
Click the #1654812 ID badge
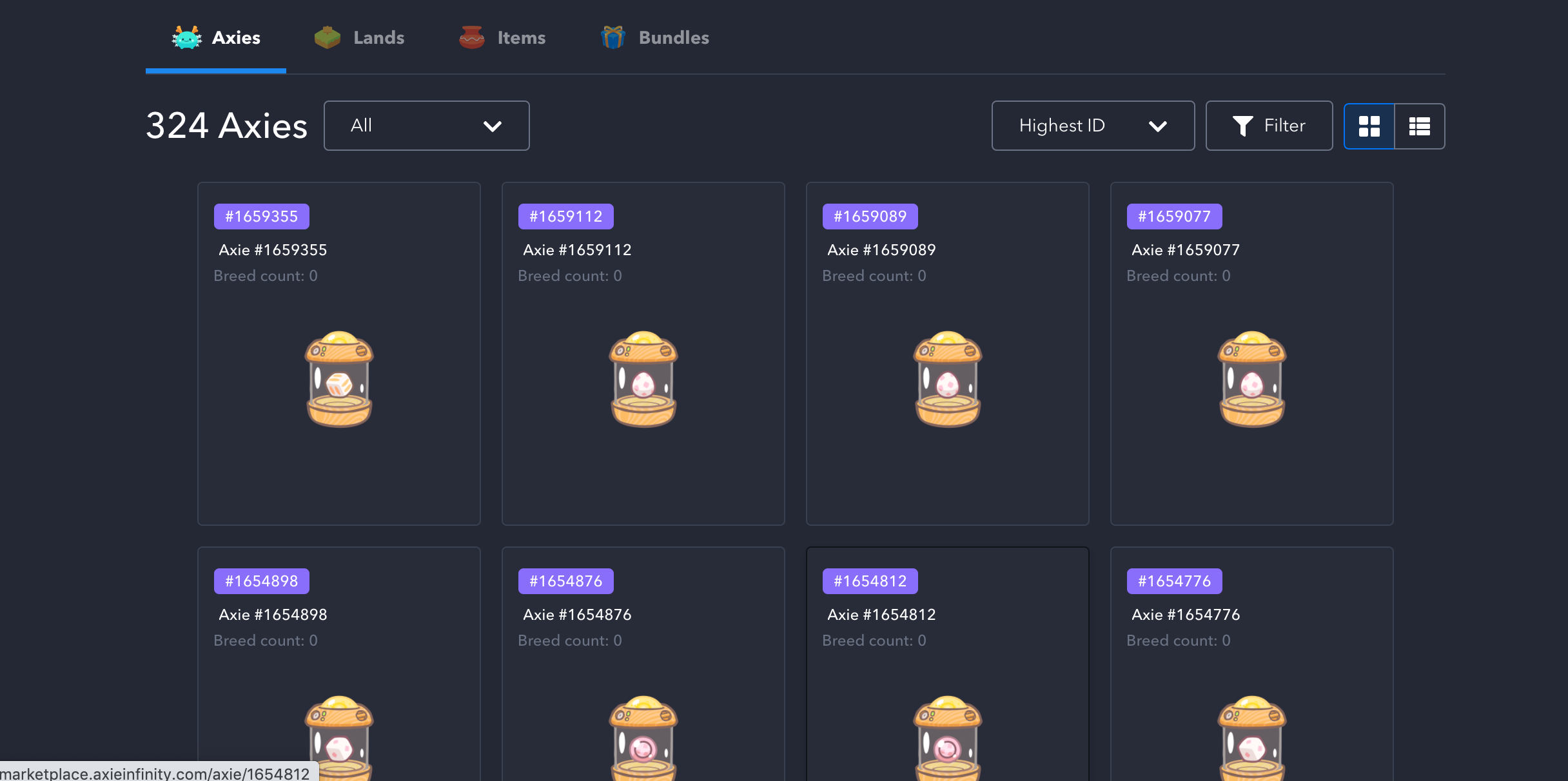(x=870, y=581)
